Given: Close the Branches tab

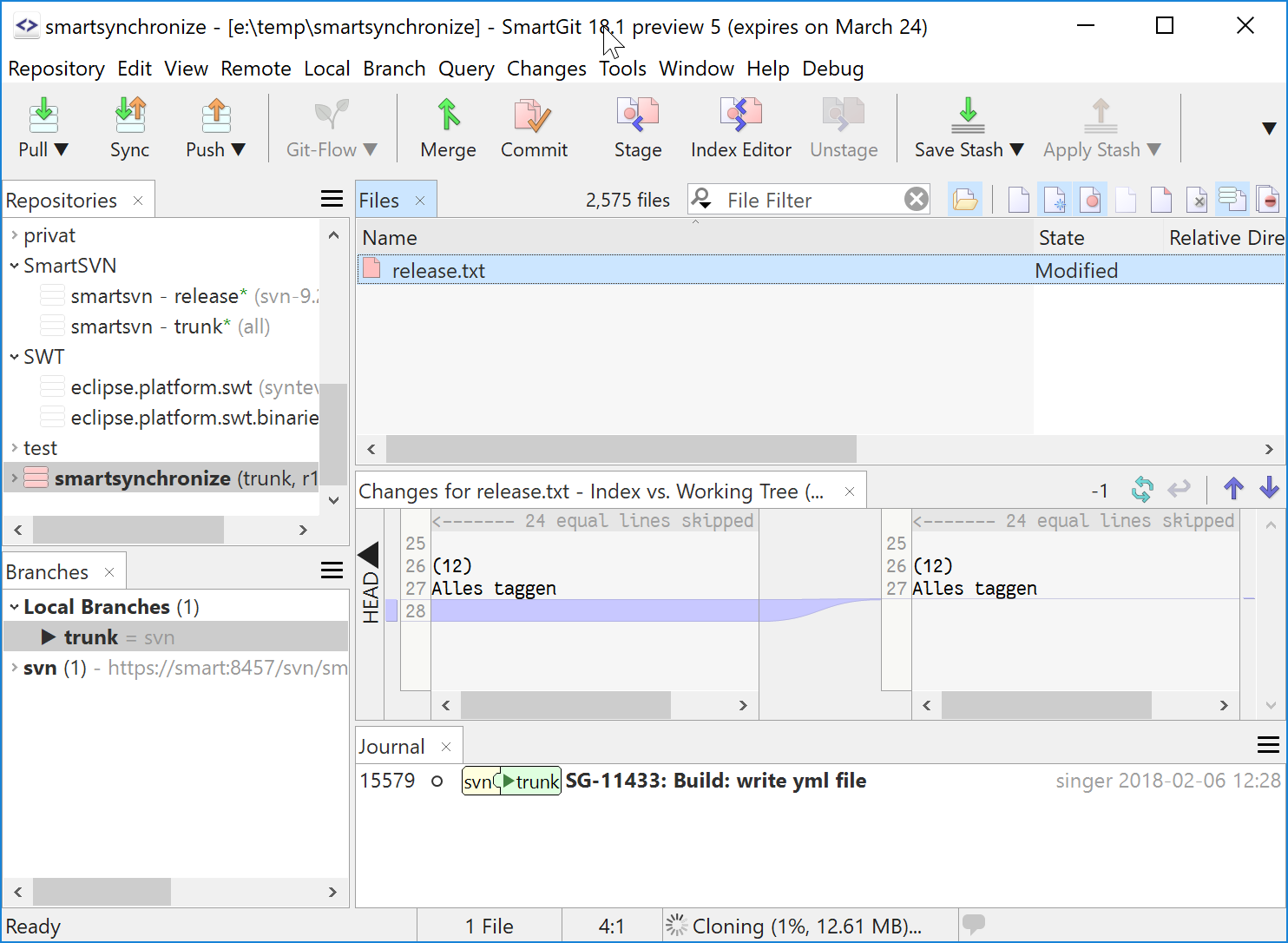Looking at the screenshot, I should (x=109, y=572).
